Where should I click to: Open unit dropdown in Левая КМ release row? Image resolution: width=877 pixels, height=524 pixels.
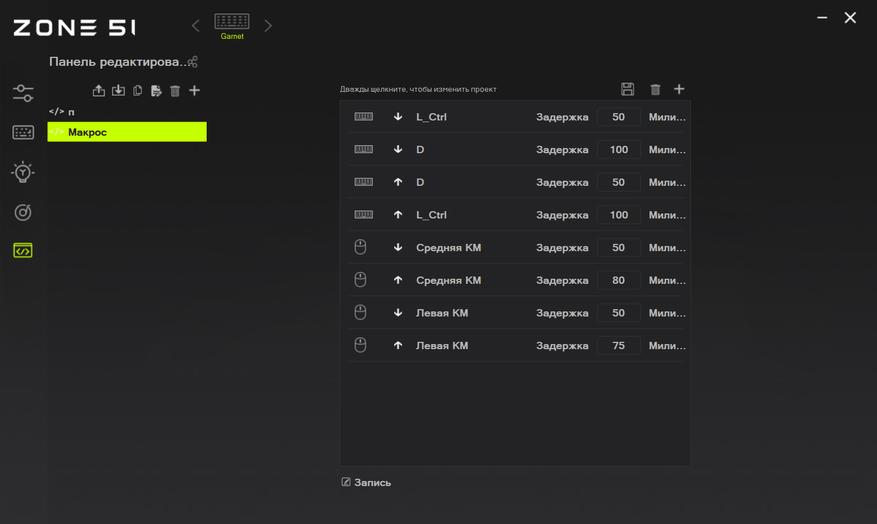pos(667,346)
